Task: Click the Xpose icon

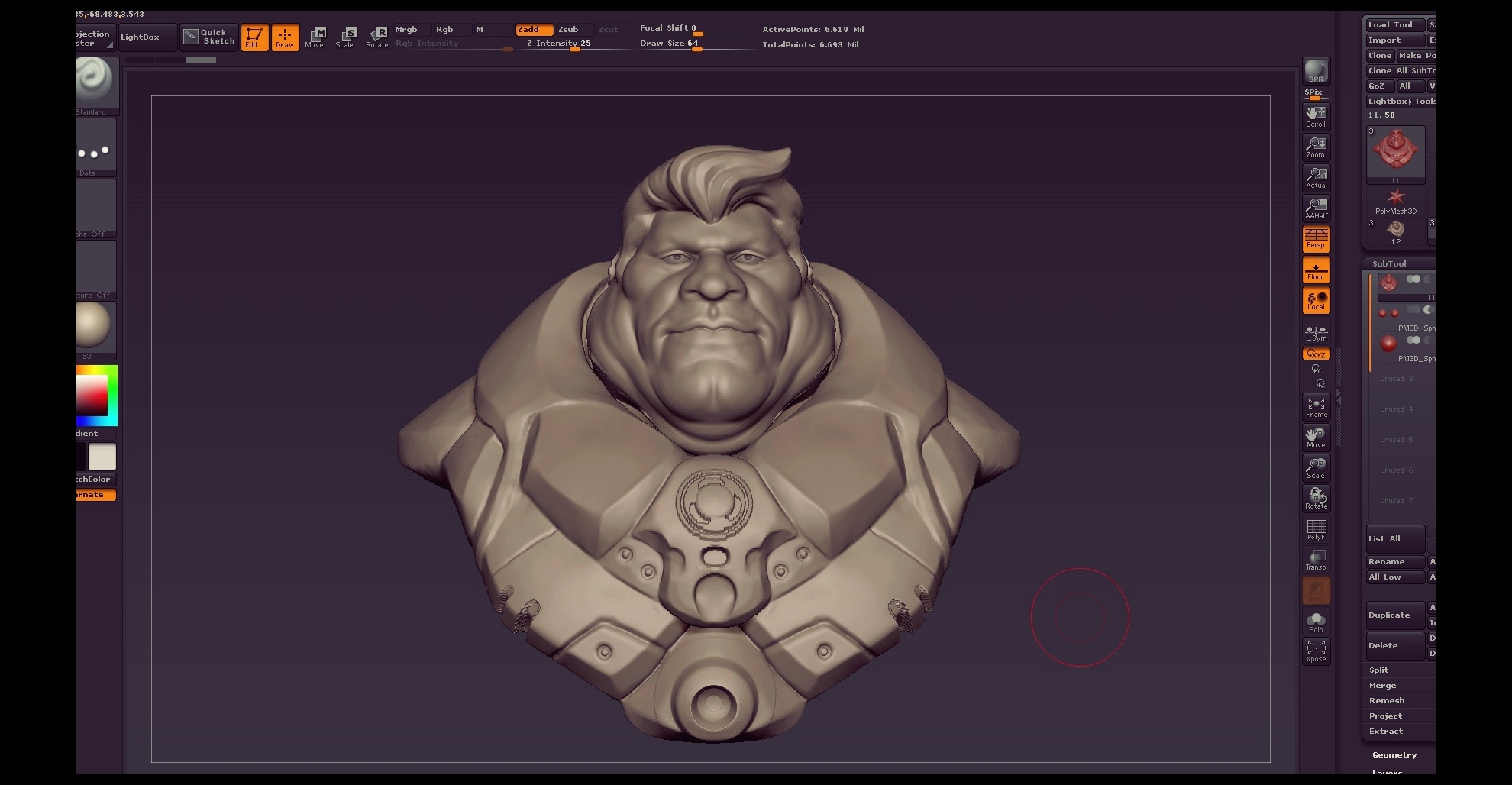Action: (1316, 651)
